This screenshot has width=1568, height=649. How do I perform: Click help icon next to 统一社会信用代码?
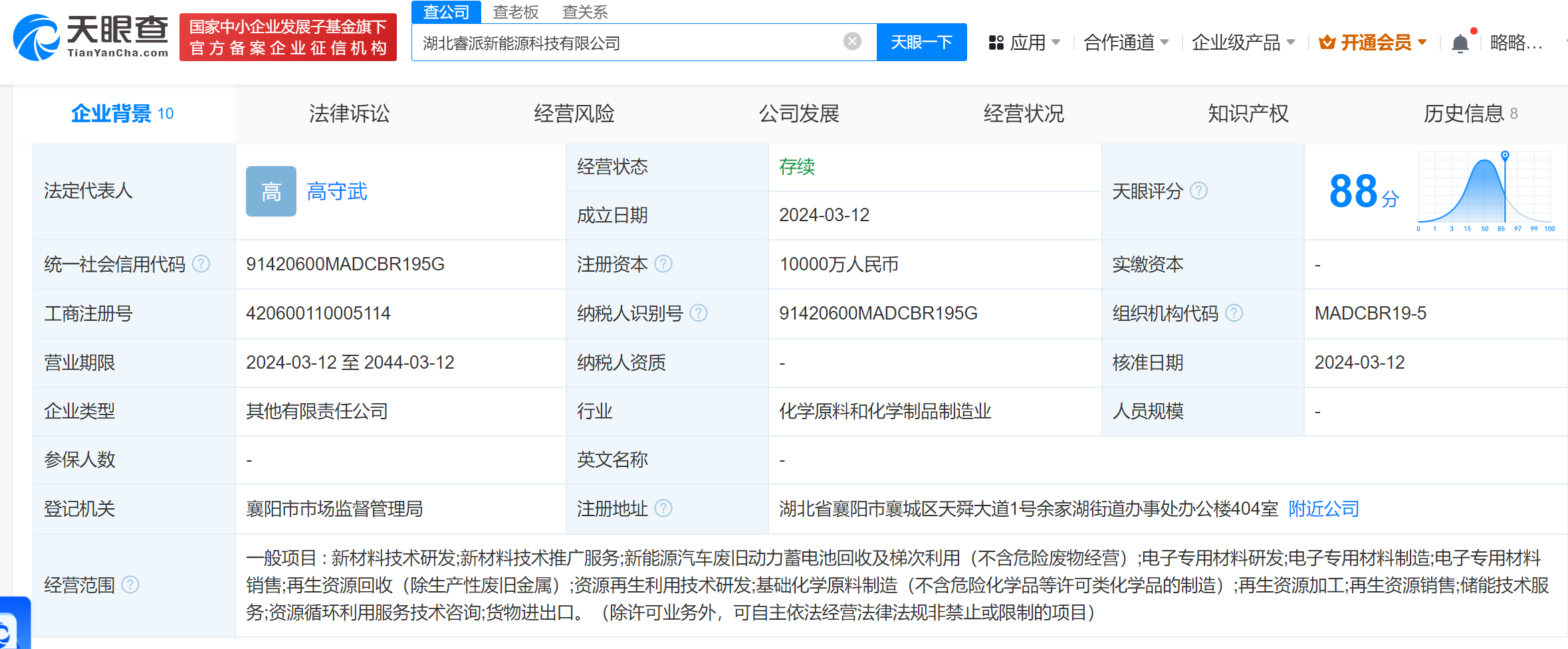(201, 264)
